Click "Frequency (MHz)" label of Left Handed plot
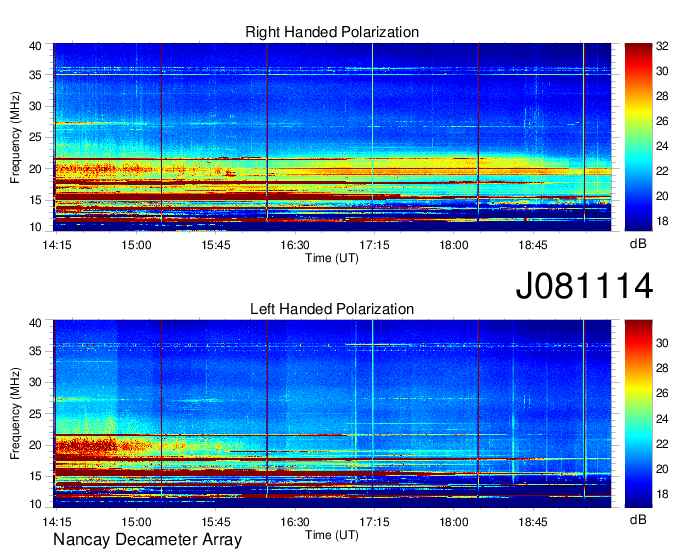 (15, 414)
